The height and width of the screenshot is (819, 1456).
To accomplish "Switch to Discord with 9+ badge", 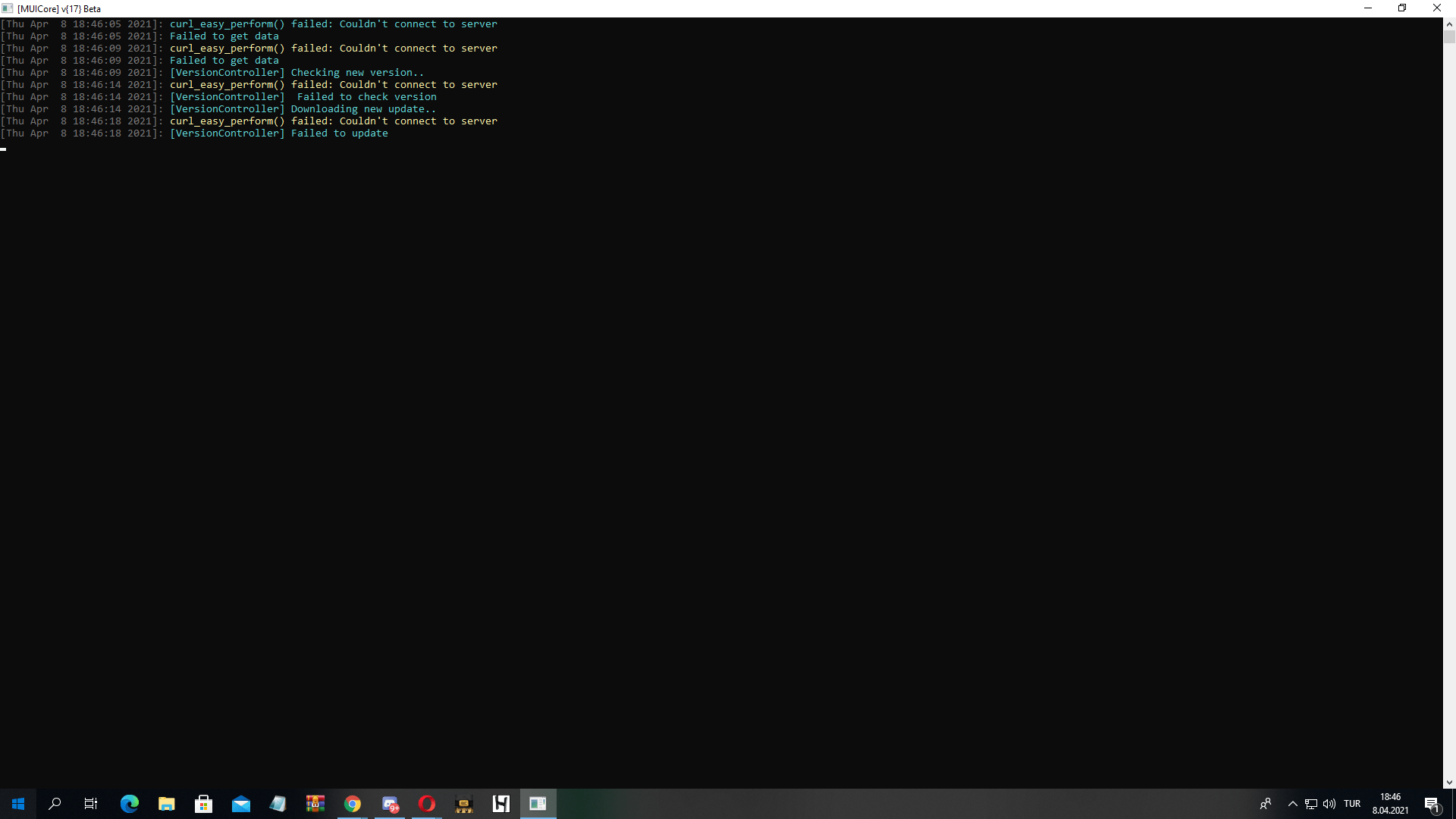I will click(390, 804).
